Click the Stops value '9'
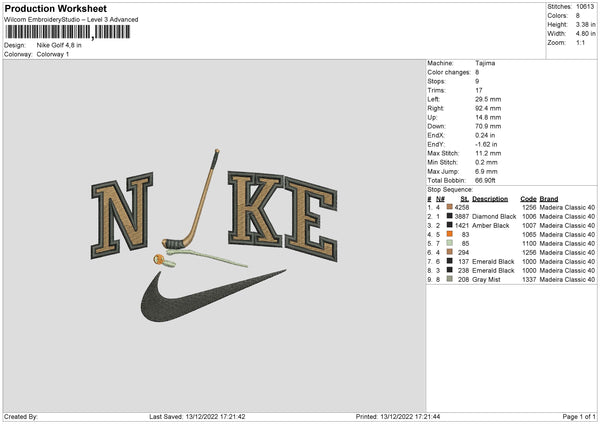The width and height of the screenshot is (600, 424). point(477,81)
